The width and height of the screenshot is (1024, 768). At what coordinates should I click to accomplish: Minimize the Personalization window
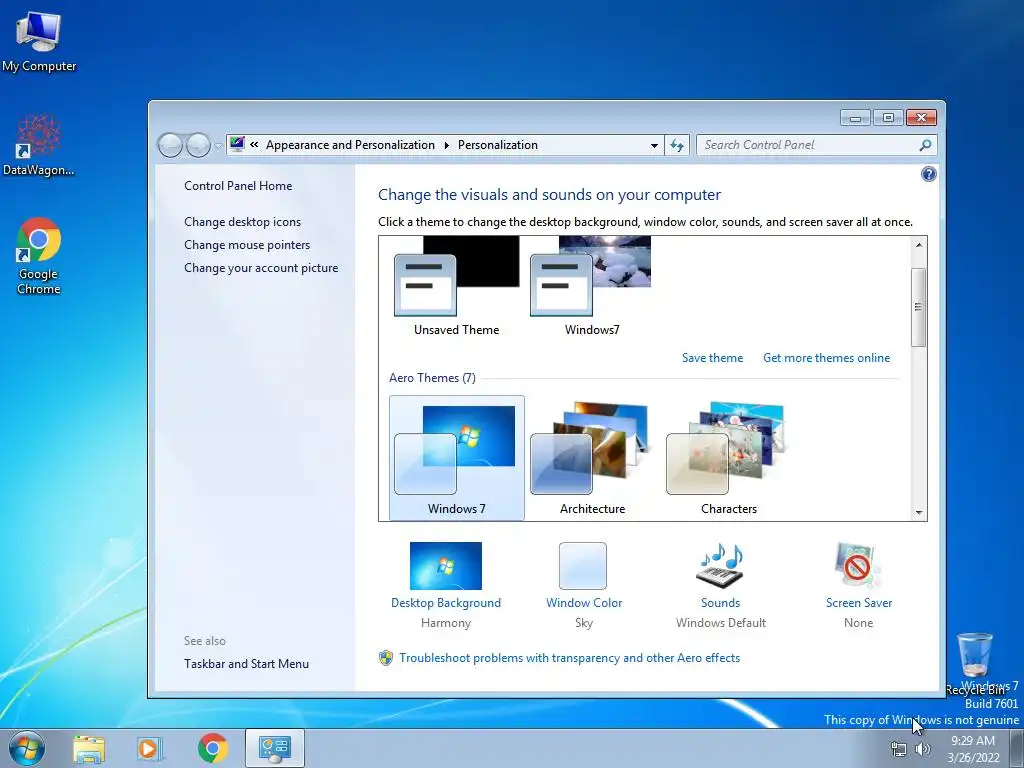coord(856,118)
